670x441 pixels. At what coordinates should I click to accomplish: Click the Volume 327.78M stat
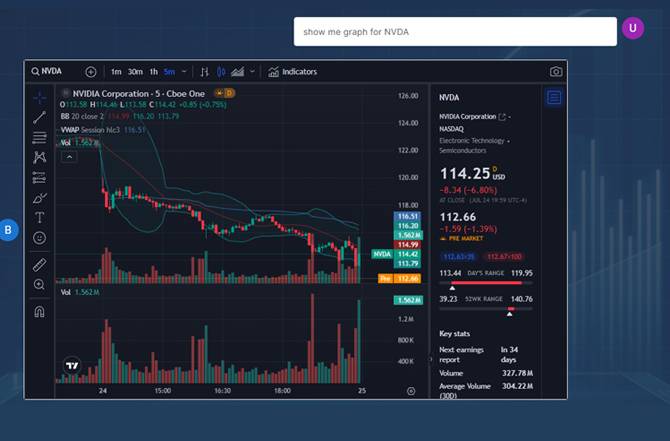(486, 373)
